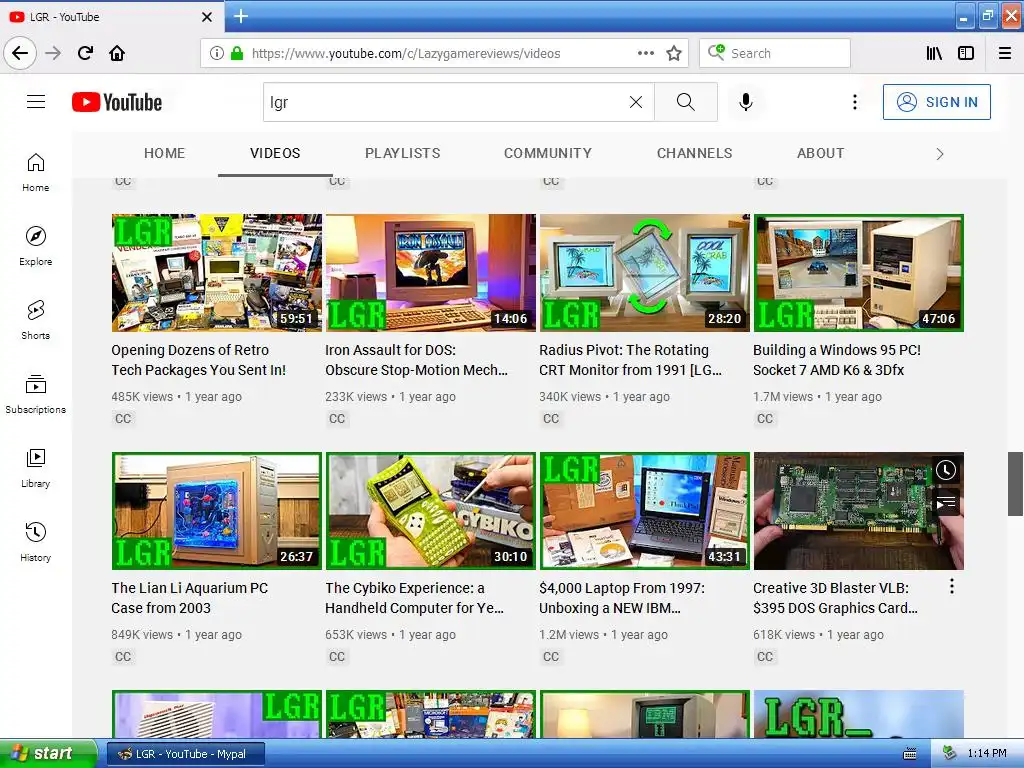Switch to the CHANNELS tab
The image size is (1024, 768).
694,153
